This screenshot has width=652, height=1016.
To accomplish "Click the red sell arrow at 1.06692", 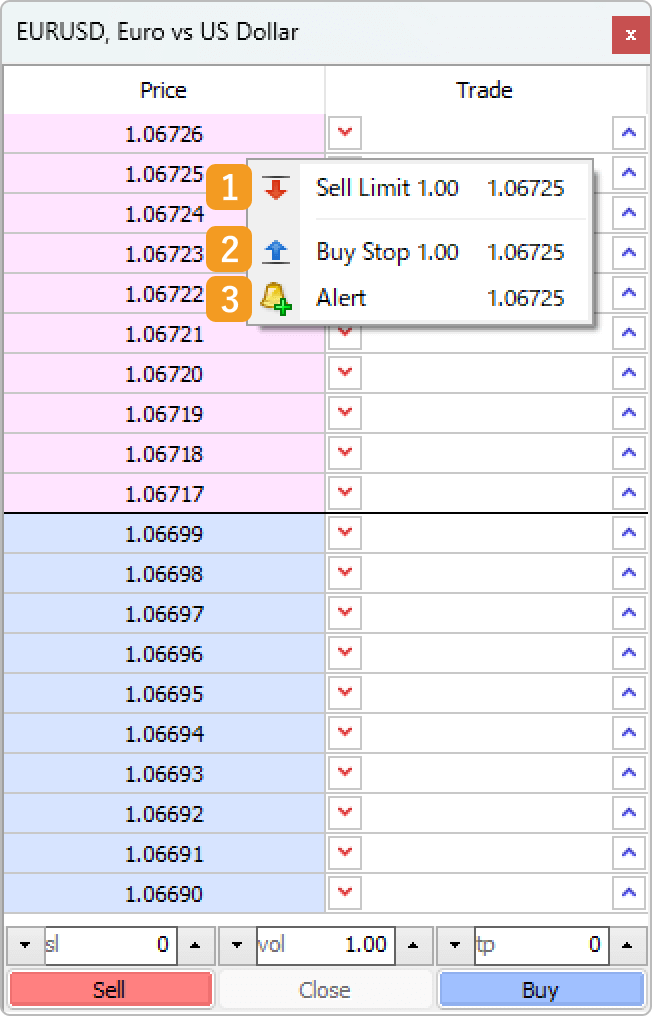I will pos(345,813).
